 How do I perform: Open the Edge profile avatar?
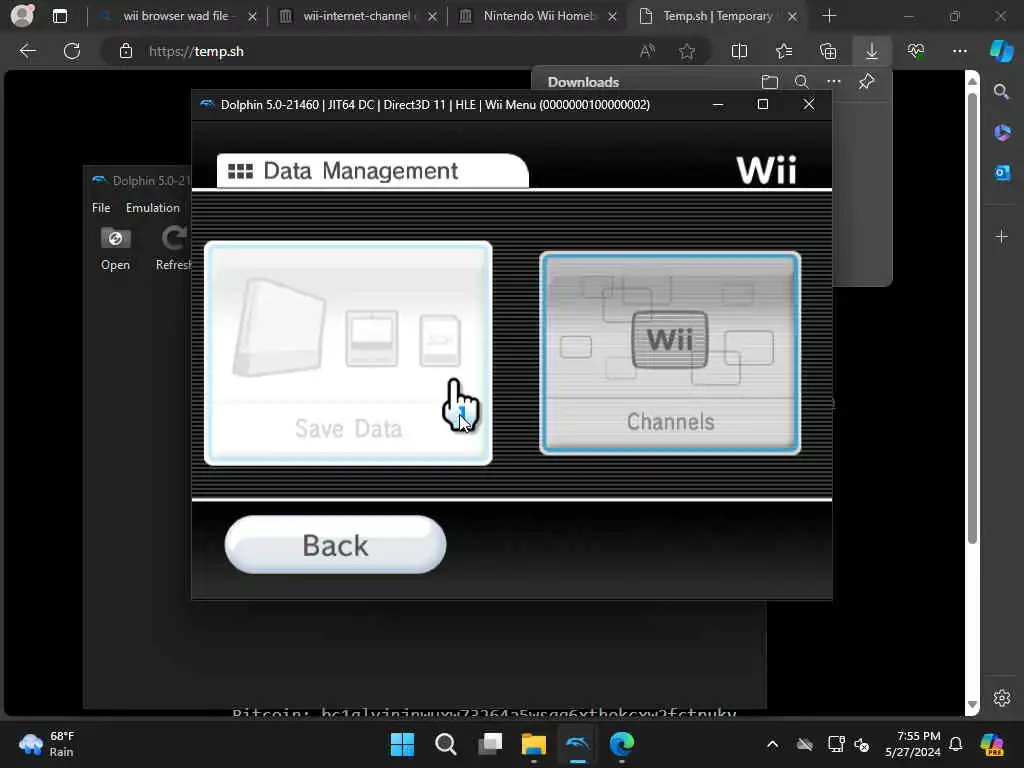click(x=22, y=16)
